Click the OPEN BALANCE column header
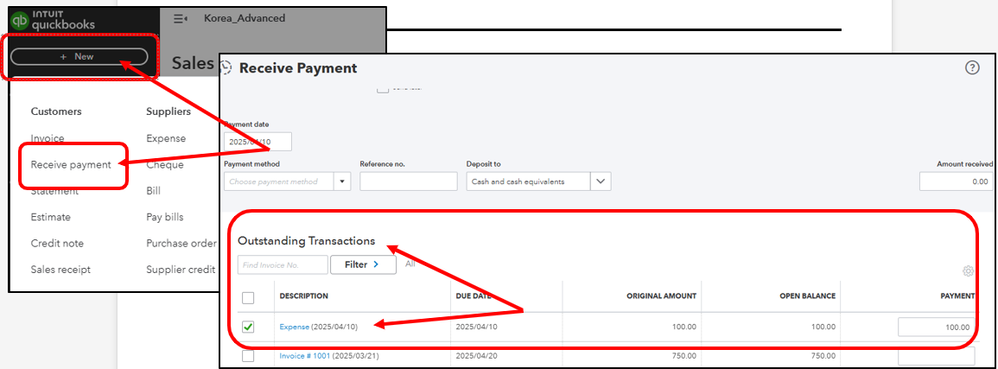Image resolution: width=998 pixels, height=369 pixels. (807, 296)
